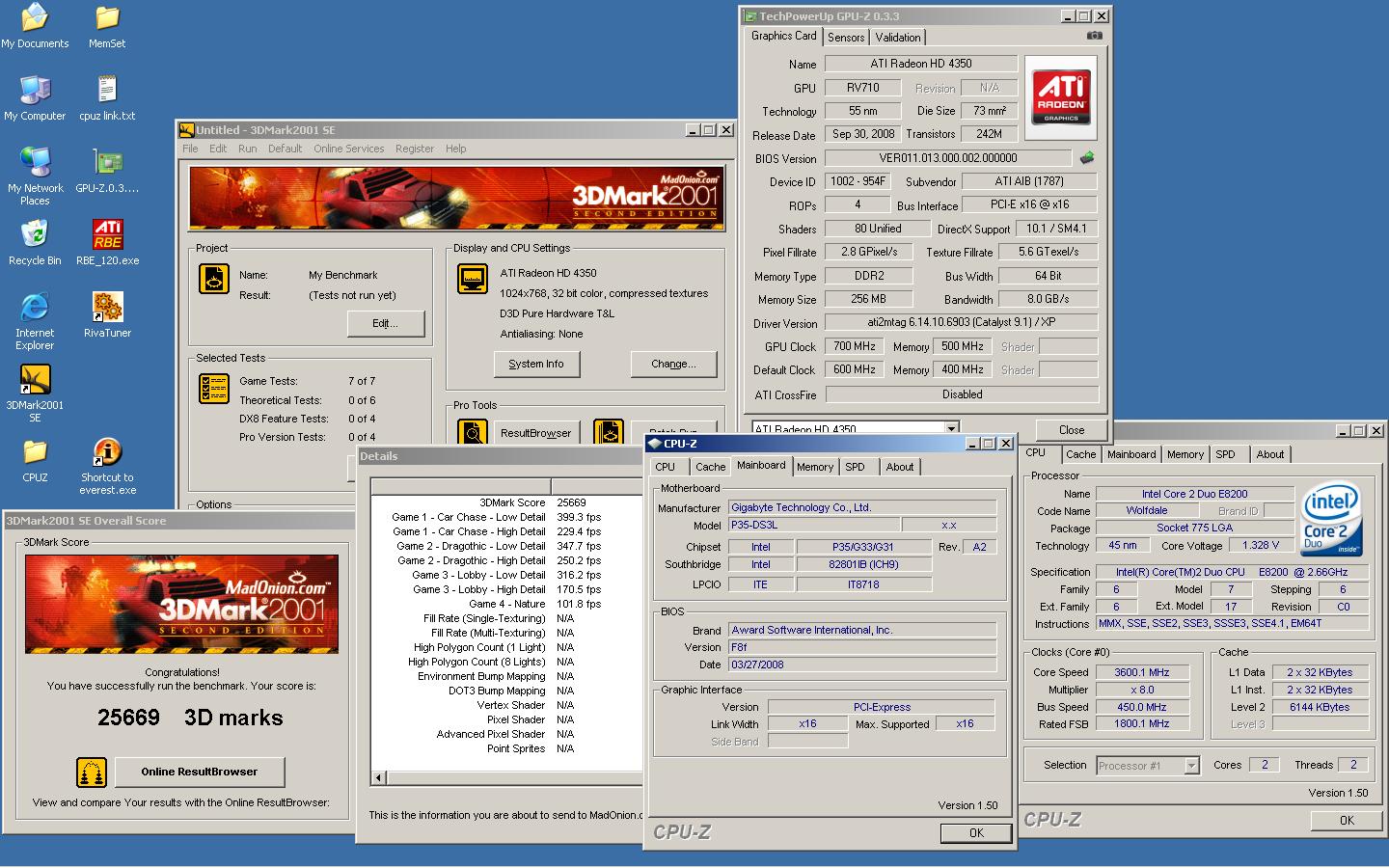This screenshot has width=1389, height=868.
Task: Click the 3DMark2001 banner in main window
Action: pos(455,199)
